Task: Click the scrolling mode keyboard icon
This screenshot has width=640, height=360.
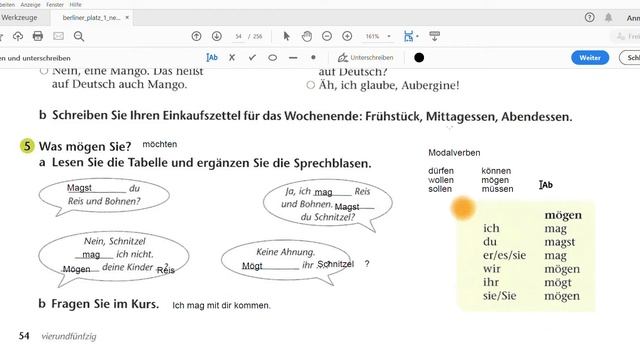Action: point(434,36)
